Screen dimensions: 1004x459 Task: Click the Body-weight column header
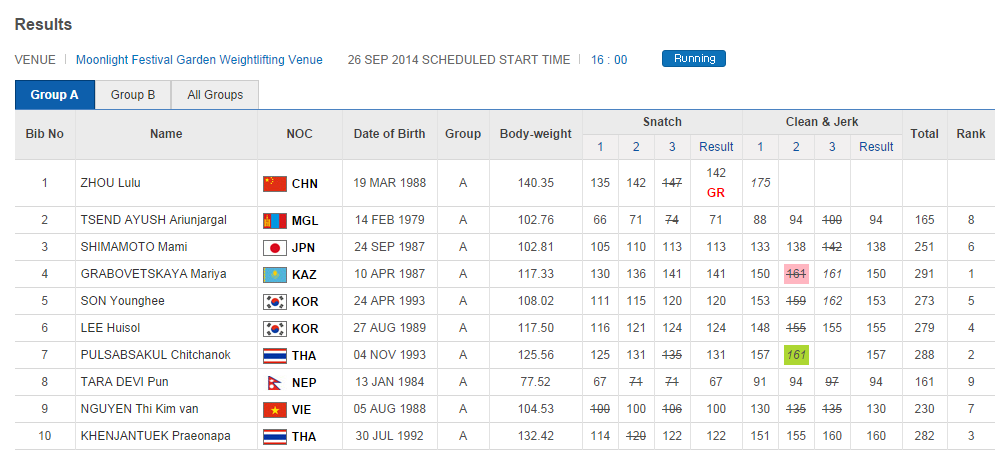(x=536, y=134)
